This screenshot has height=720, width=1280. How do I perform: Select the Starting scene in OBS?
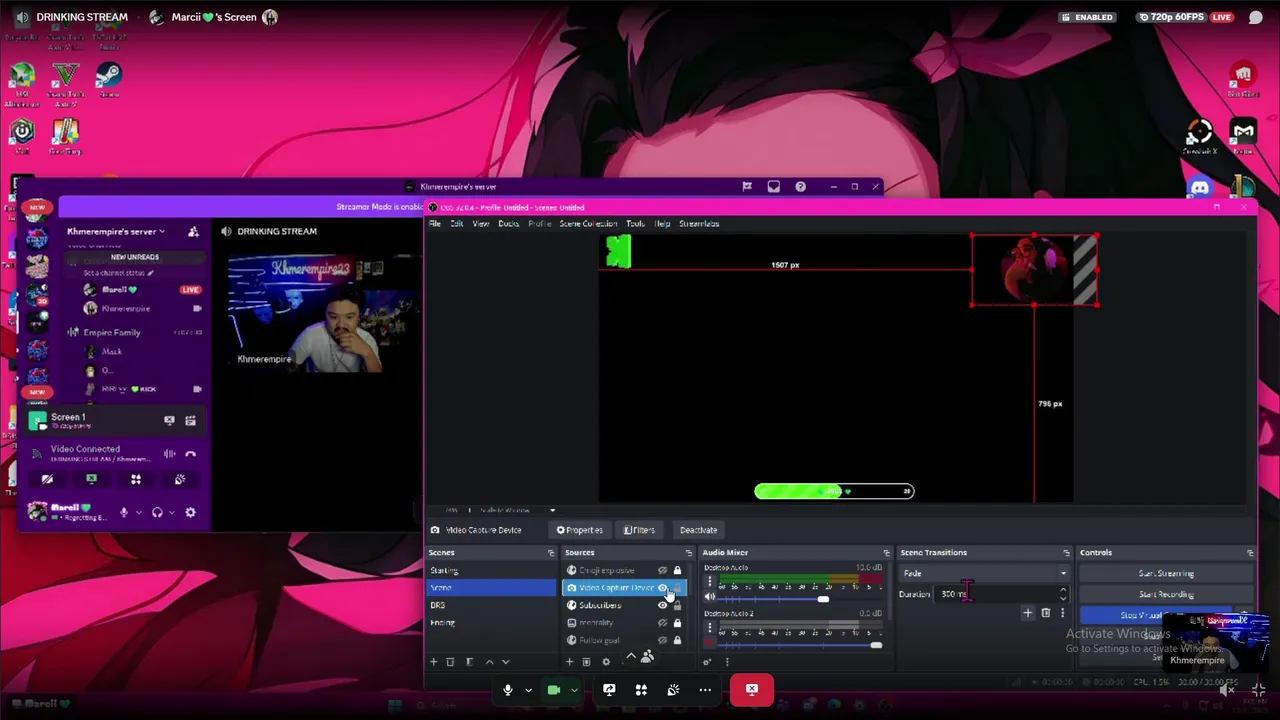[491, 570]
